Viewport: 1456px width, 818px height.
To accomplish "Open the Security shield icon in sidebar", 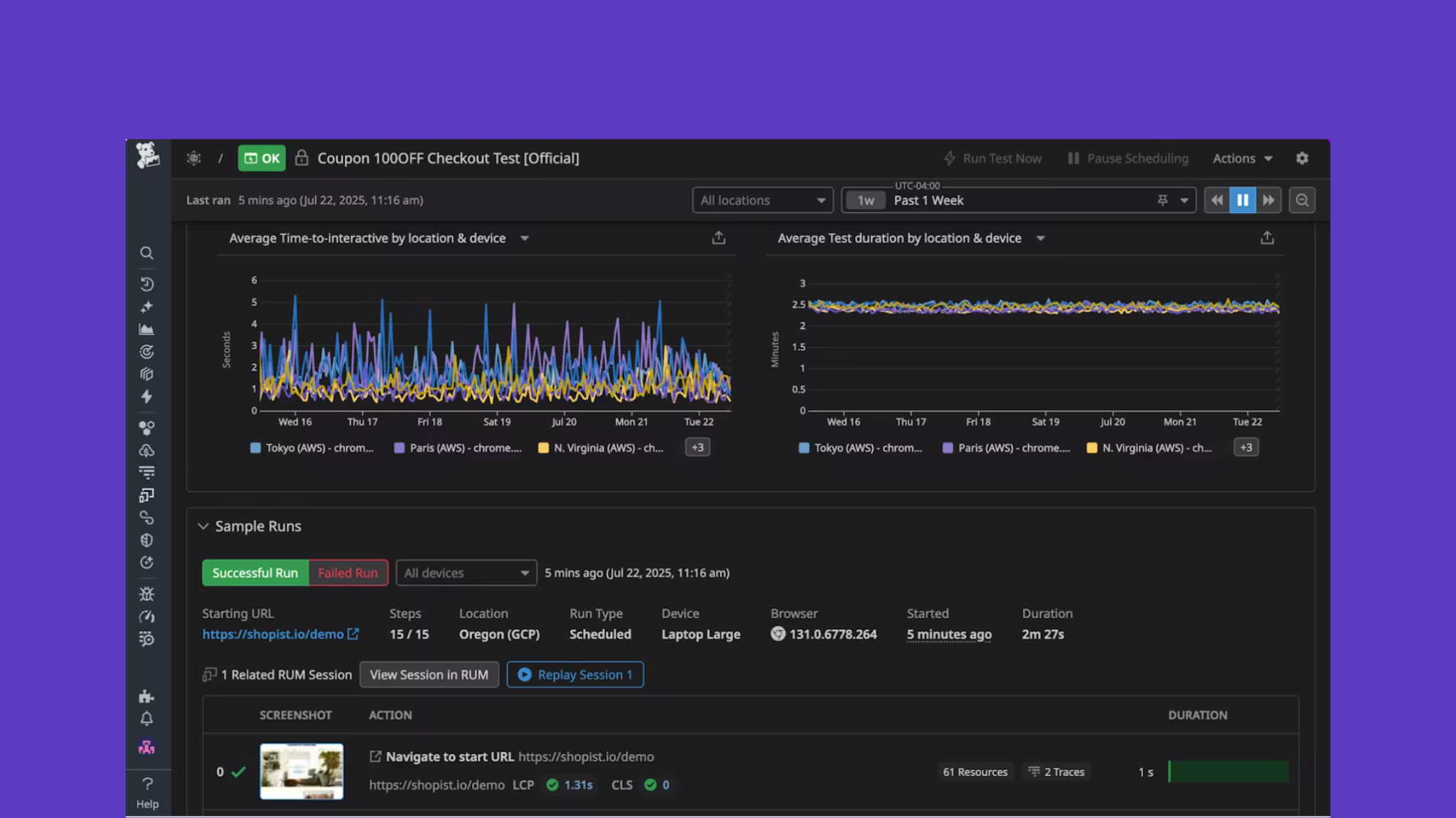I will pos(147,539).
